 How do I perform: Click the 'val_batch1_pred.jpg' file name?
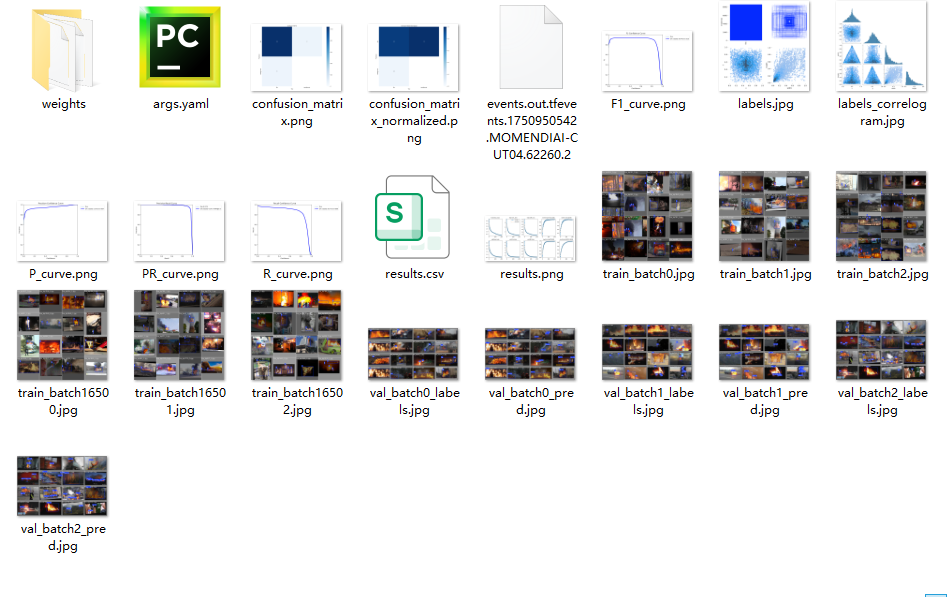pyautogui.click(x=765, y=401)
